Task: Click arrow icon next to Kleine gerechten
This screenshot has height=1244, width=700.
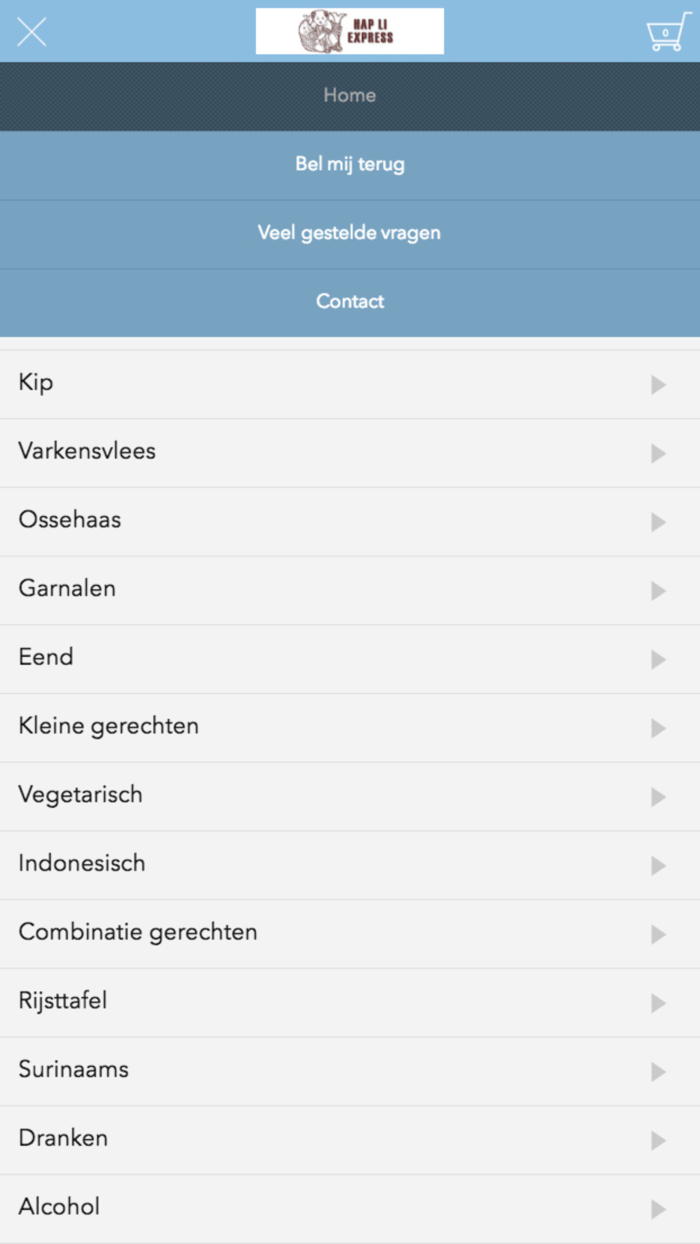Action: click(658, 728)
